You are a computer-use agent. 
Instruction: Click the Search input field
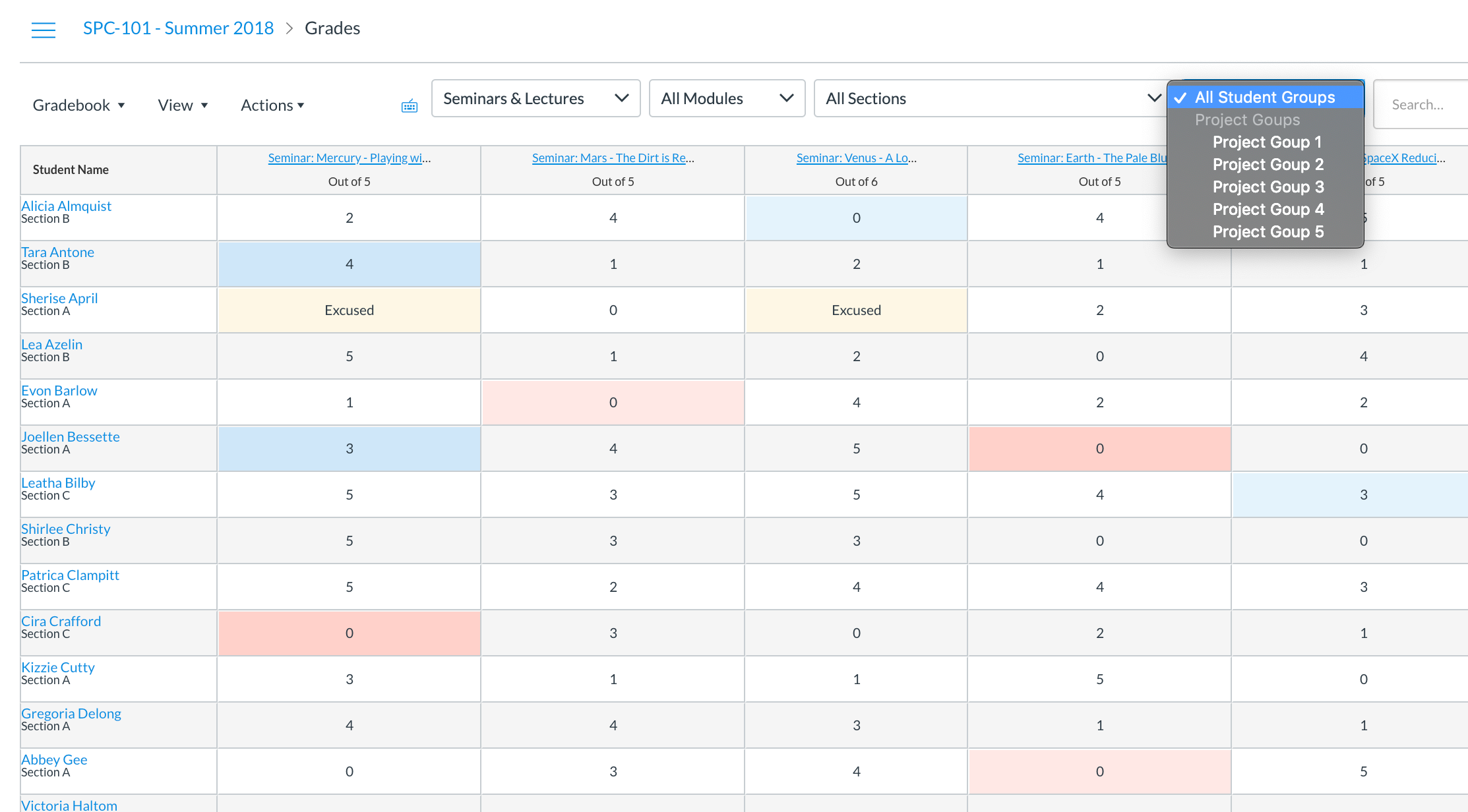[x=1421, y=105]
